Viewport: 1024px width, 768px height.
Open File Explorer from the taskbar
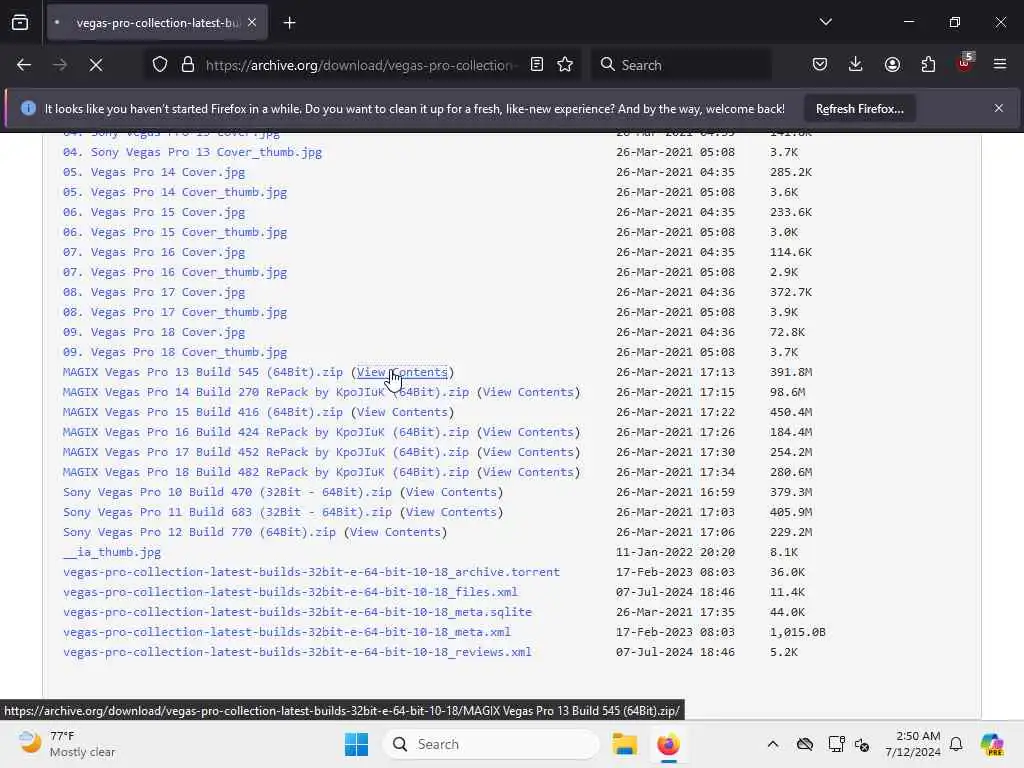coord(624,744)
